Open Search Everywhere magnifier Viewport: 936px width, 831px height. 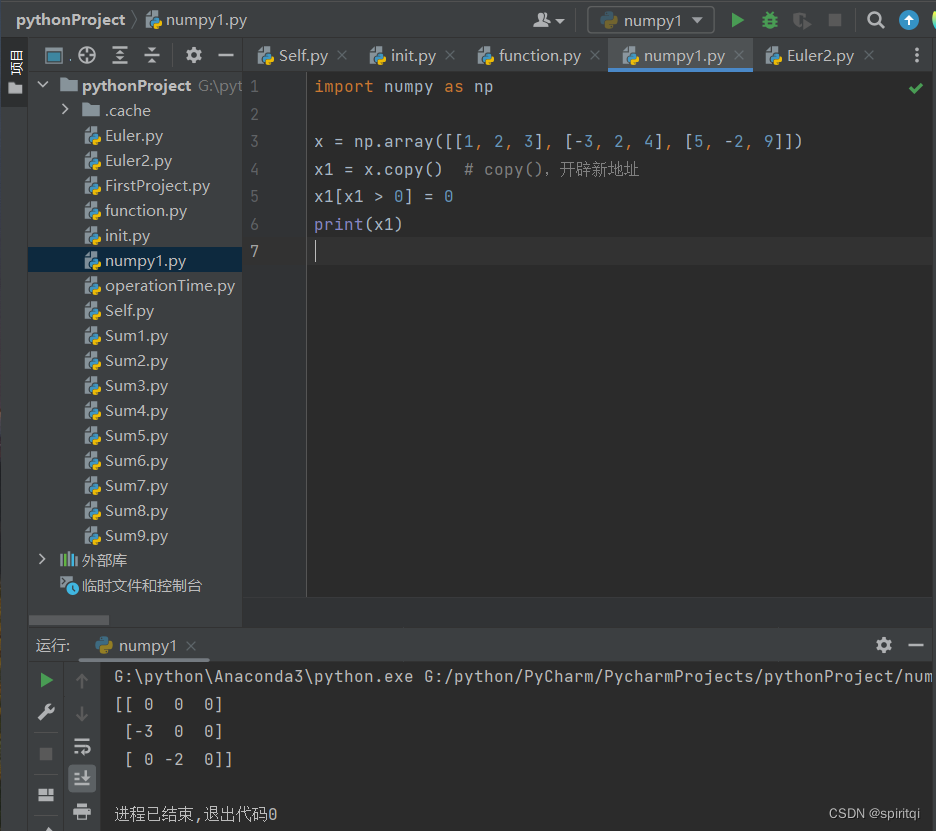pos(876,20)
